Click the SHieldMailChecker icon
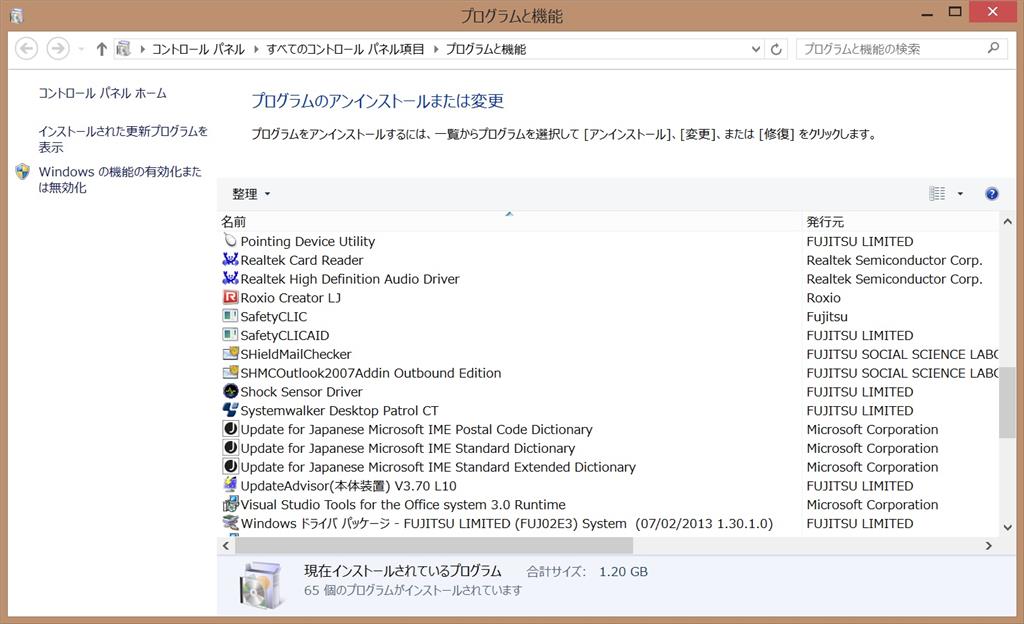 point(230,354)
